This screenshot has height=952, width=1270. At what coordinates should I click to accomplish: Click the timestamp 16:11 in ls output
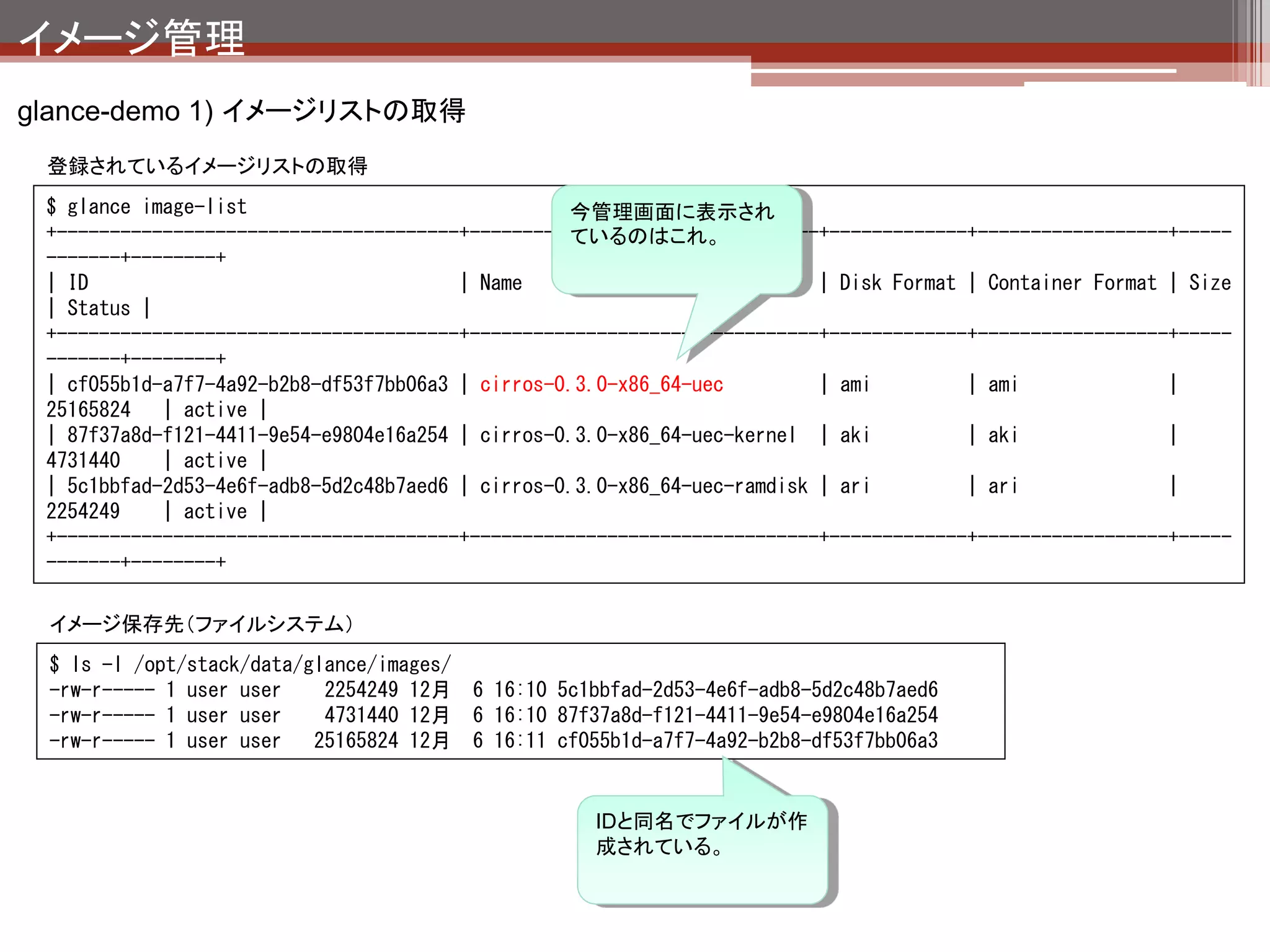(x=520, y=741)
